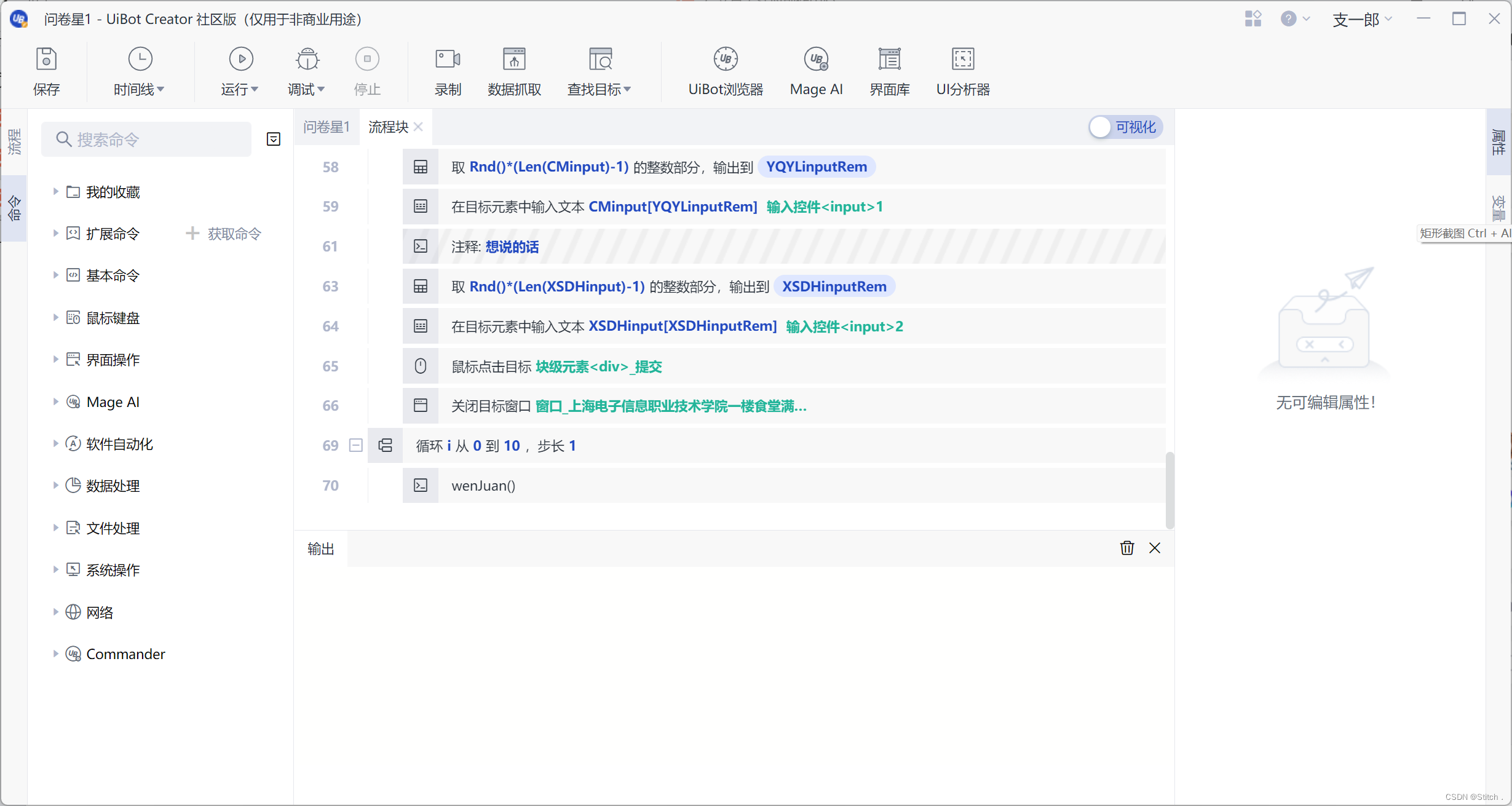This screenshot has width=1512, height=806.
Task: Click the Run (运行) play icon
Action: 240,60
